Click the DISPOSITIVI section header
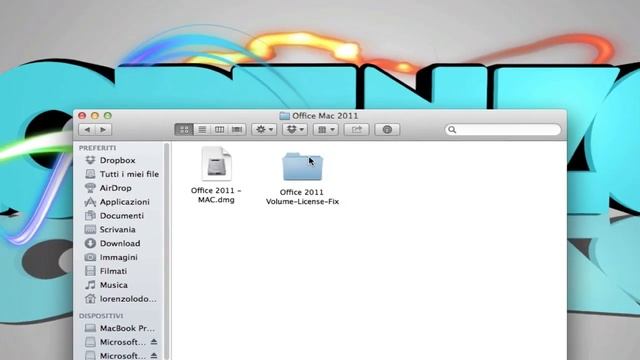The height and width of the screenshot is (360, 640). point(101,316)
